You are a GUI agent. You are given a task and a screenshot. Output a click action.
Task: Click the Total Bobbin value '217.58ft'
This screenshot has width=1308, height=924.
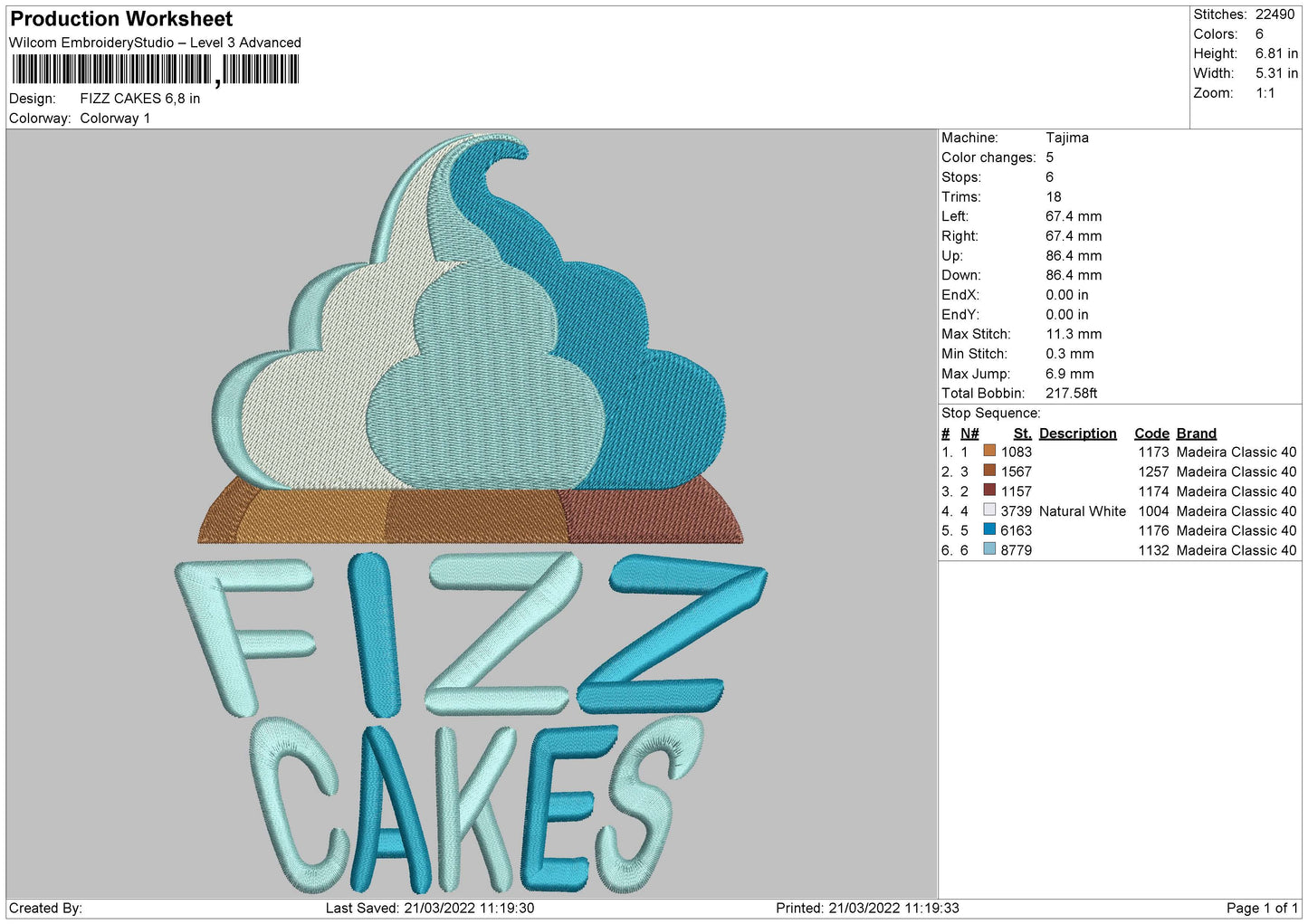coord(1072,394)
